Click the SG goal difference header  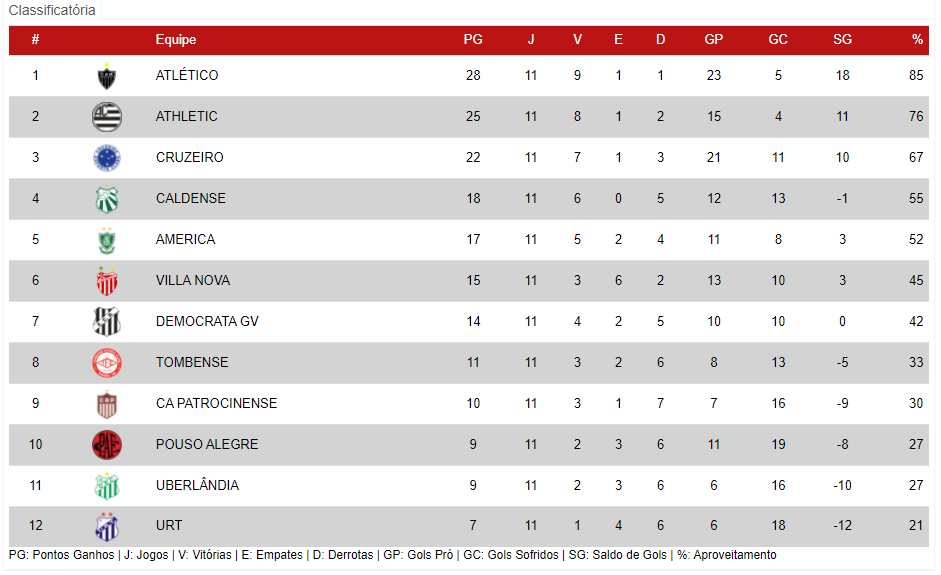[x=842, y=40]
